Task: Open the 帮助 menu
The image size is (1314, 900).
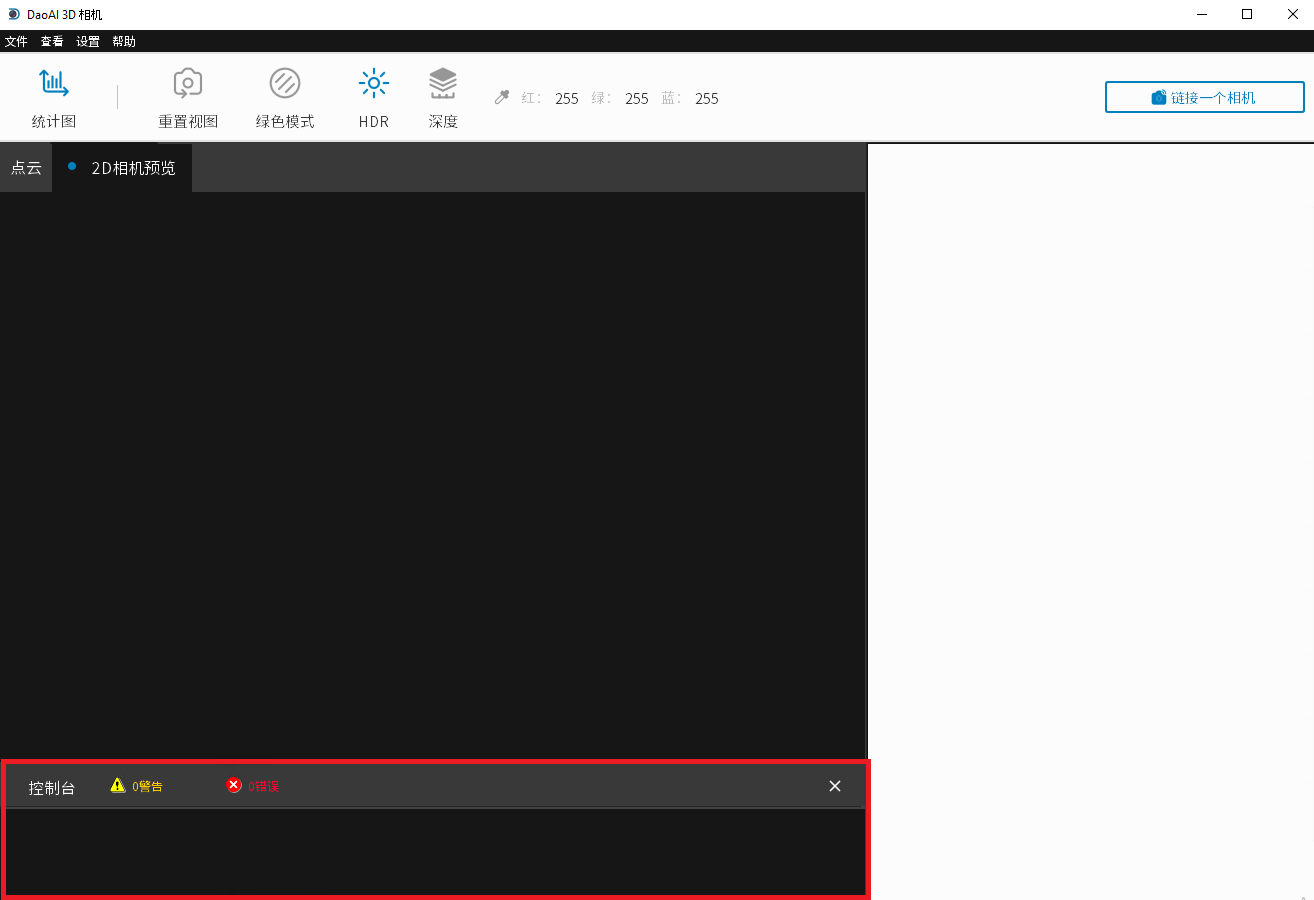Action: 123,41
